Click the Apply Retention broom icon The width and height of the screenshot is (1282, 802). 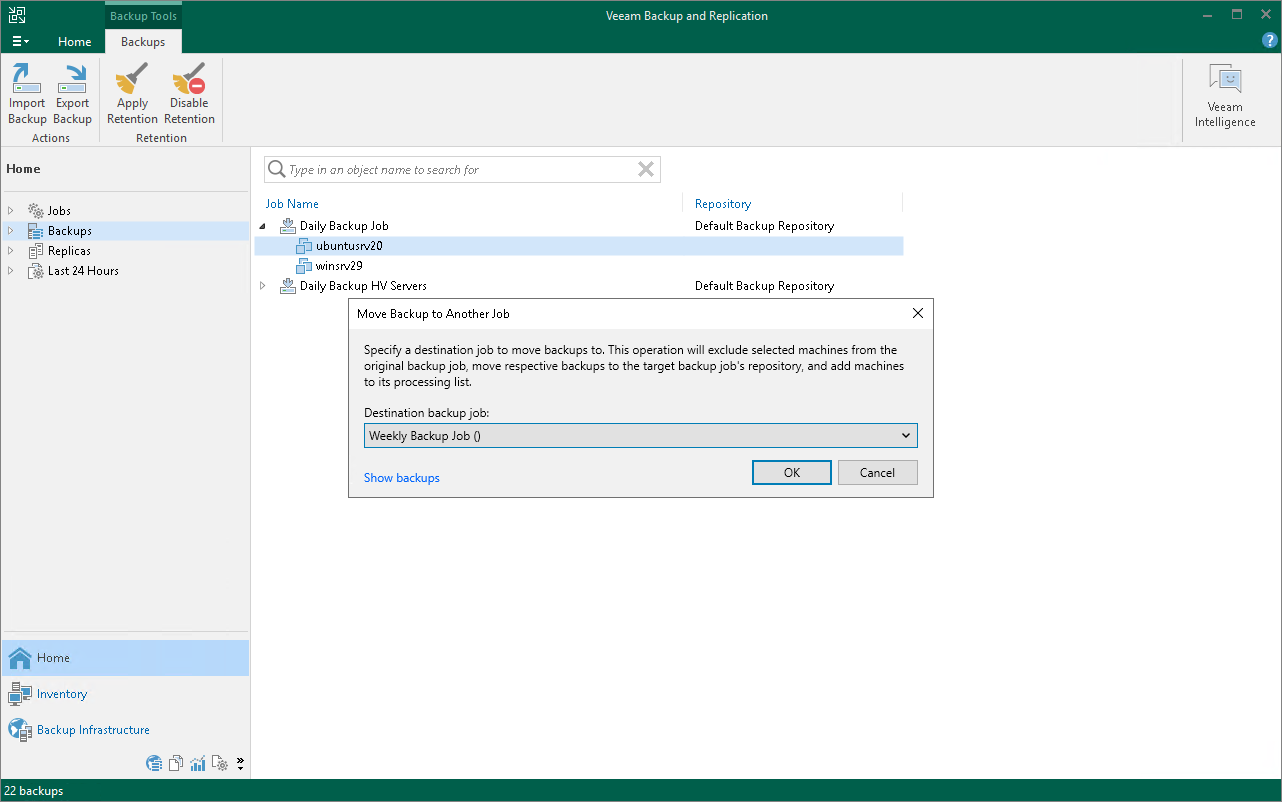[131, 80]
